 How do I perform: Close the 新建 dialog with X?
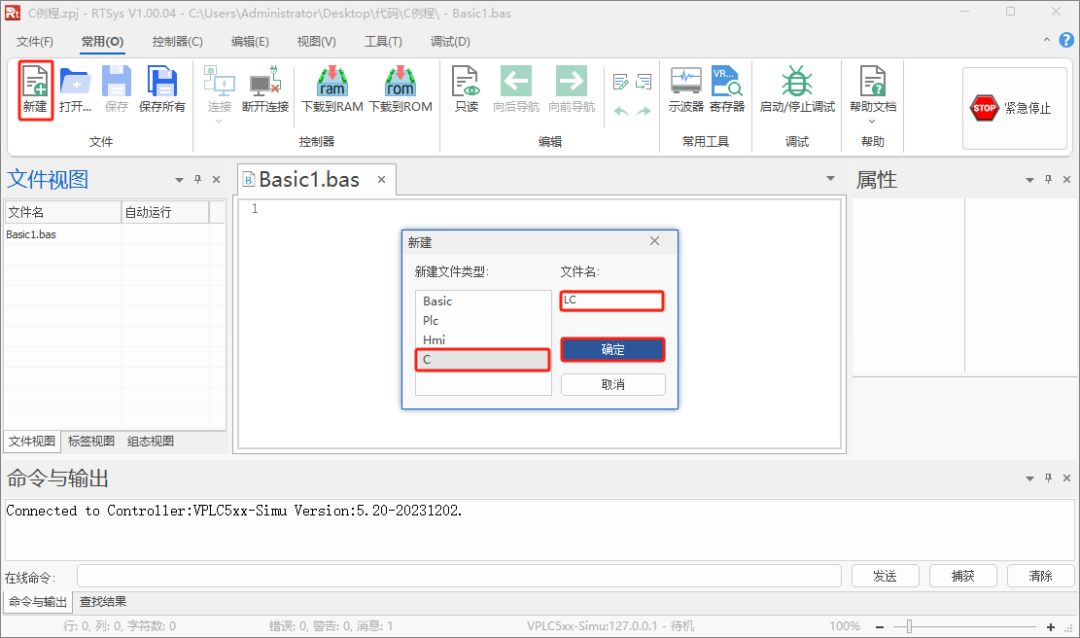click(654, 240)
